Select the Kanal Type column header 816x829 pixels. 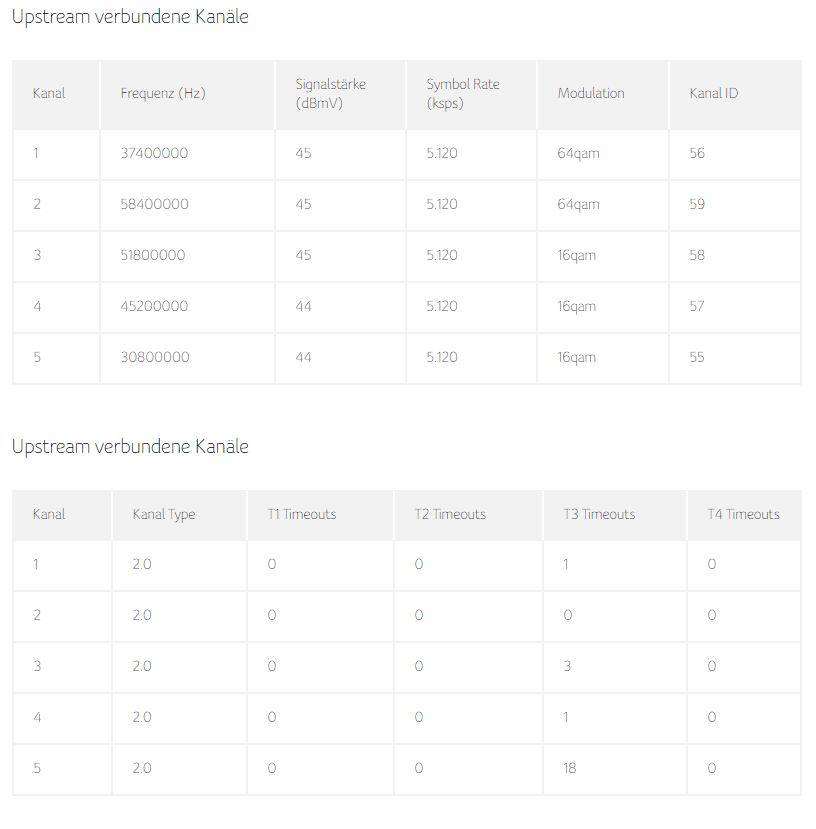pyautogui.click(x=164, y=514)
